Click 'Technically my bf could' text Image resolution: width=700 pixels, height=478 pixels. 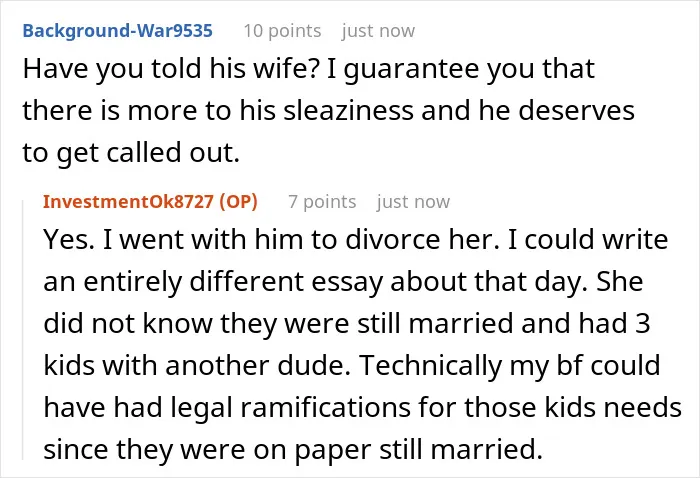point(509,366)
